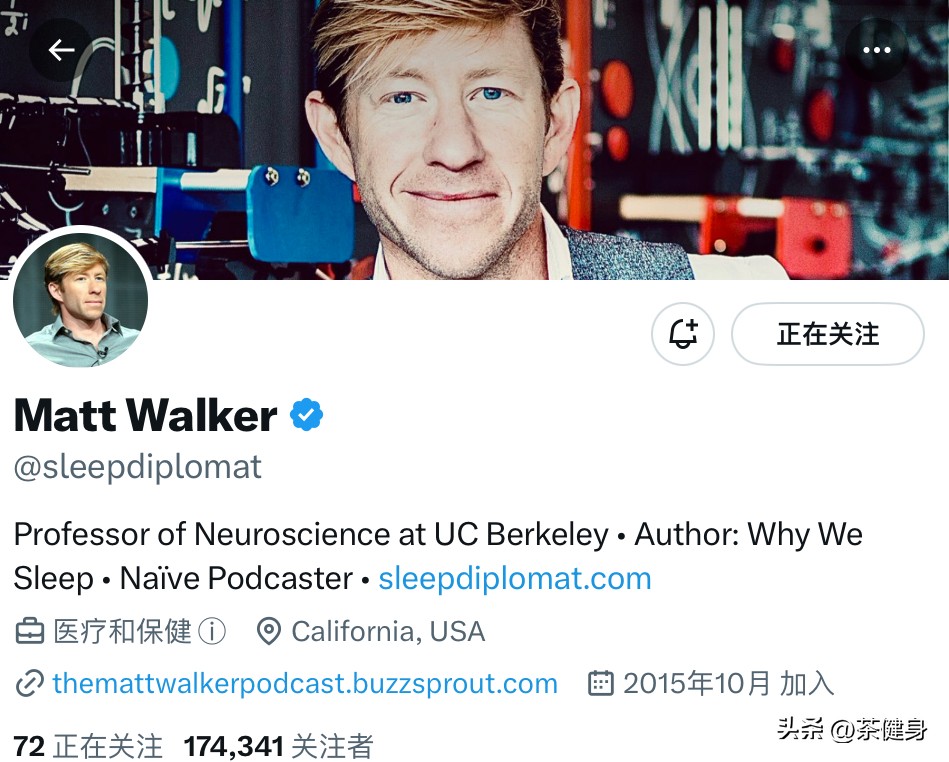
Task: Click the info icon beside 医疗和保健
Action: tap(212, 631)
